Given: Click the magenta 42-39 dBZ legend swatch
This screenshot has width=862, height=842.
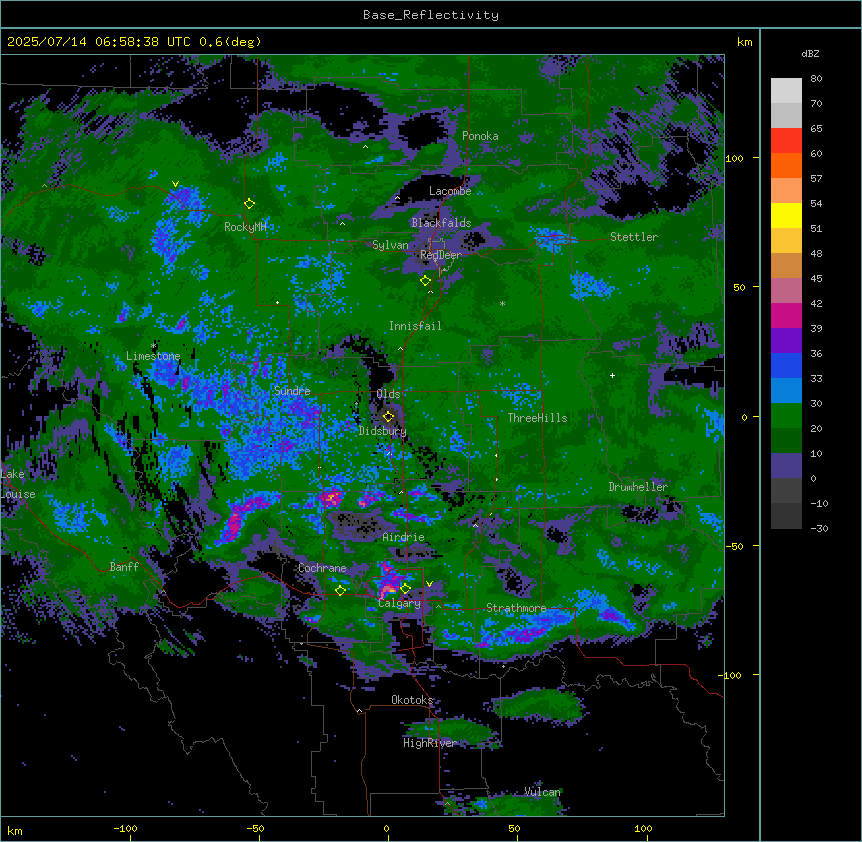Looking at the screenshot, I should [786, 315].
